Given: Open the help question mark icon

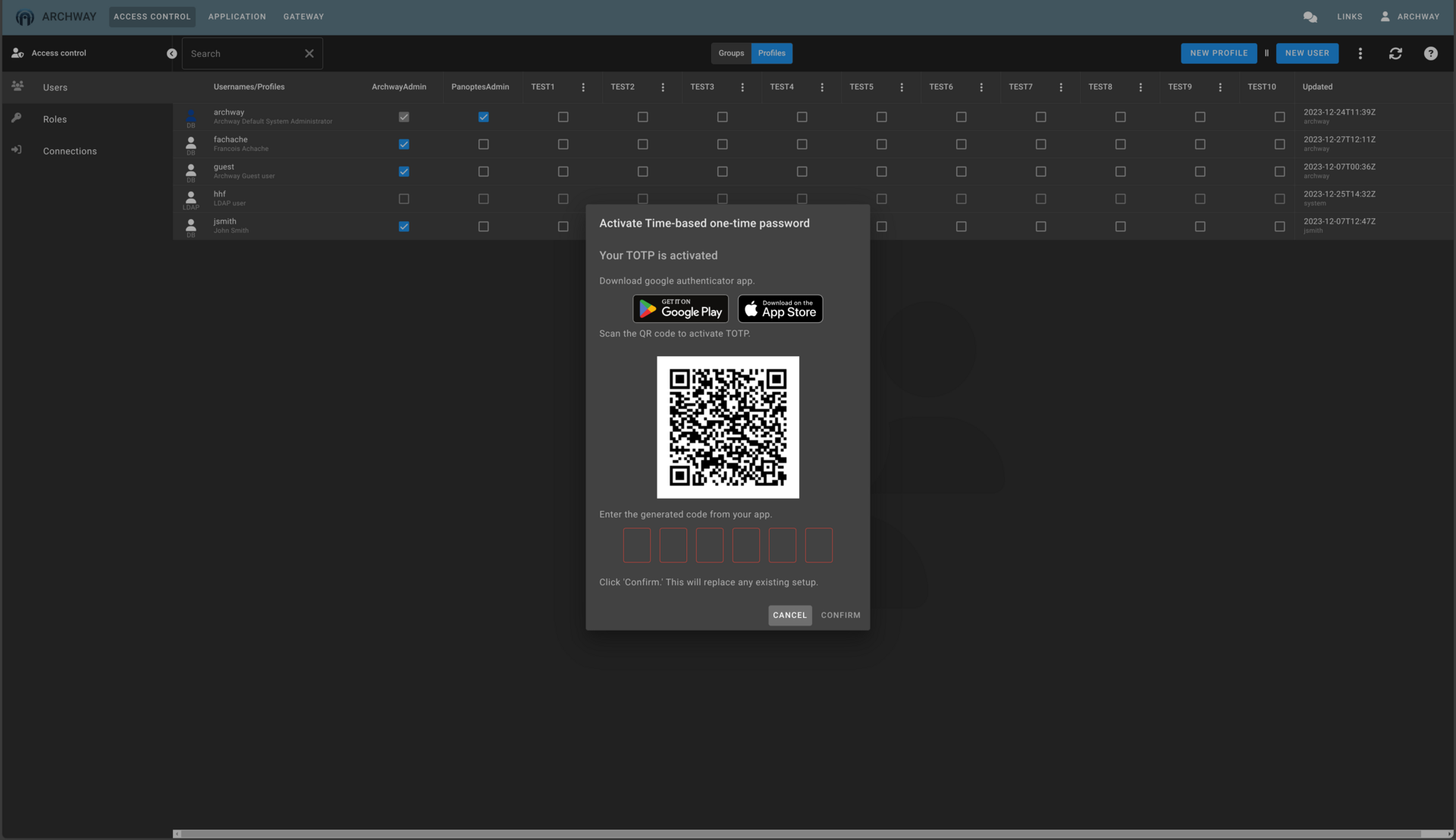Looking at the screenshot, I should click(1430, 53).
